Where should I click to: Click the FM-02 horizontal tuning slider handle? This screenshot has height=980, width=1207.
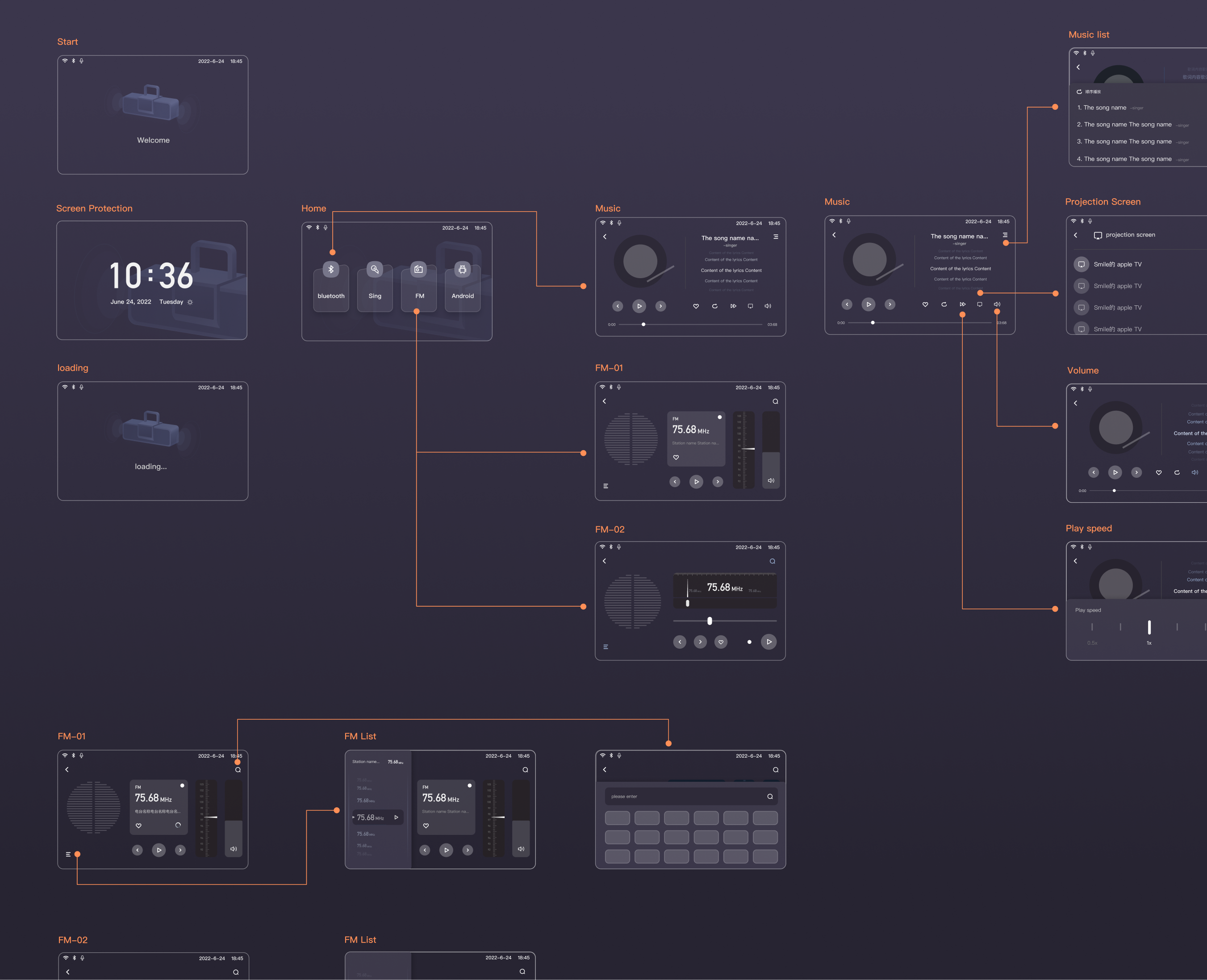(710, 621)
